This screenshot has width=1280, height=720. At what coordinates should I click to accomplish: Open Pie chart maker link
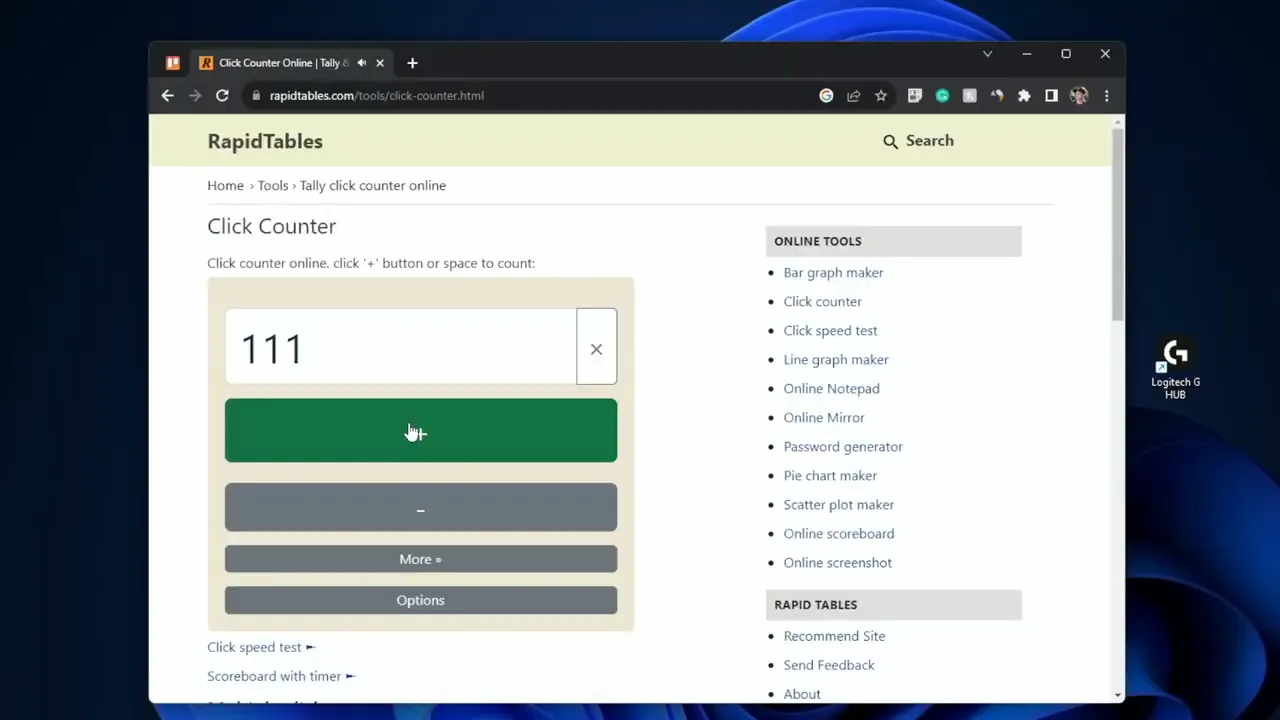click(830, 476)
